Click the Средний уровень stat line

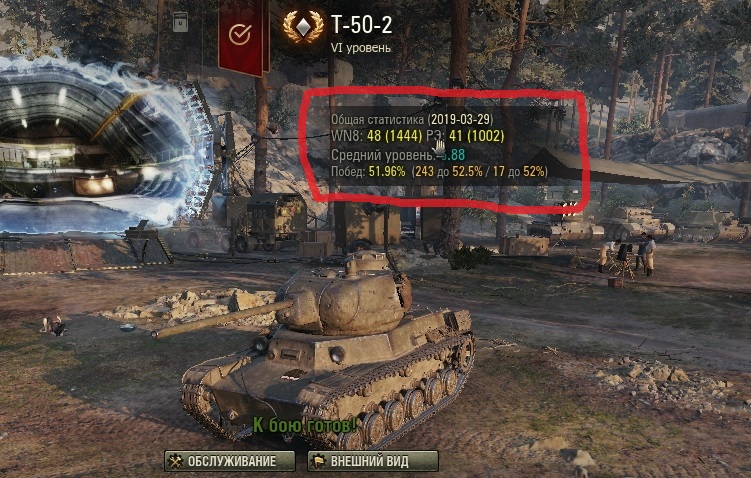398,155
